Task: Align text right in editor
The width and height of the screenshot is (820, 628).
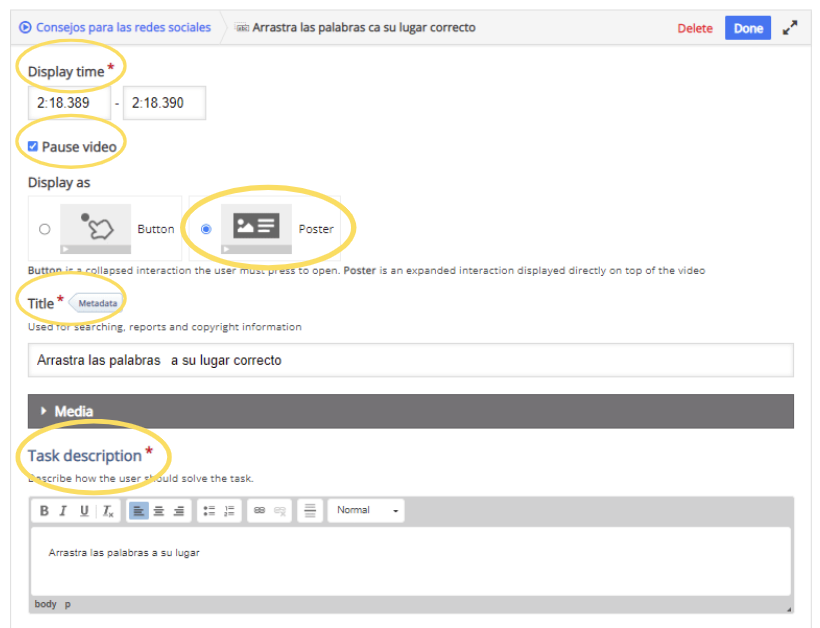Action: (179, 511)
